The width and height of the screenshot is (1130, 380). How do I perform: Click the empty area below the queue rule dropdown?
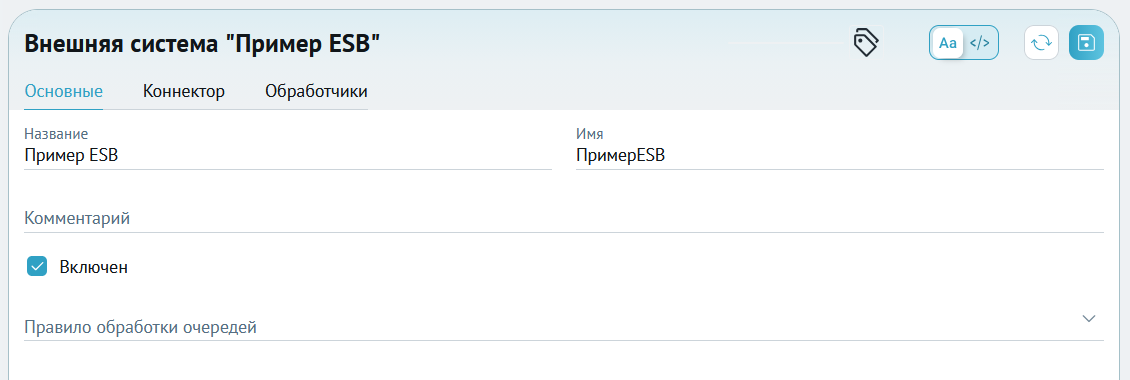[x=564, y=361]
